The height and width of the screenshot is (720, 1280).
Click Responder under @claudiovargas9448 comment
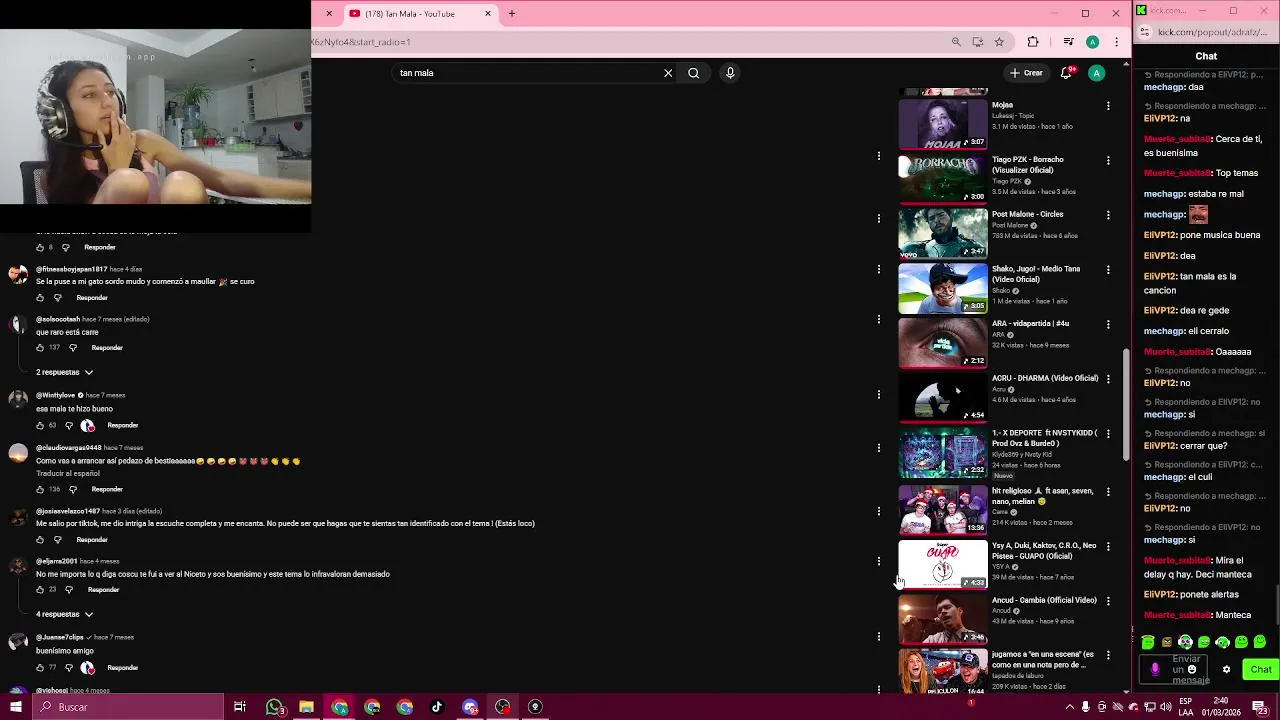pyautogui.click(x=107, y=489)
